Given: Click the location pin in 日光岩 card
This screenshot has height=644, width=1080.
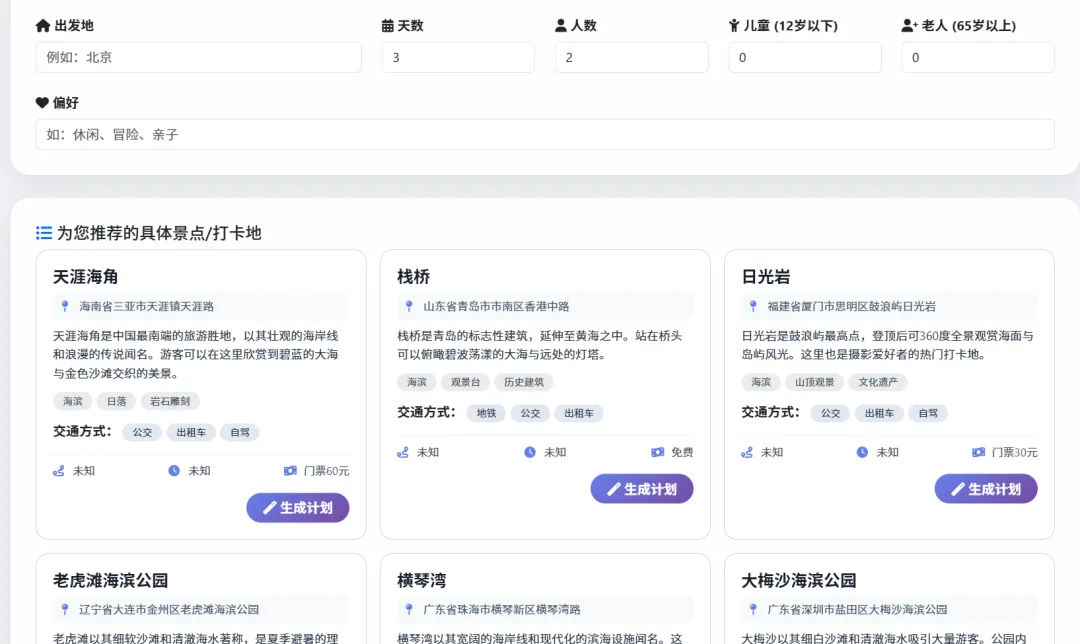Looking at the screenshot, I should pyautogui.click(x=753, y=306).
